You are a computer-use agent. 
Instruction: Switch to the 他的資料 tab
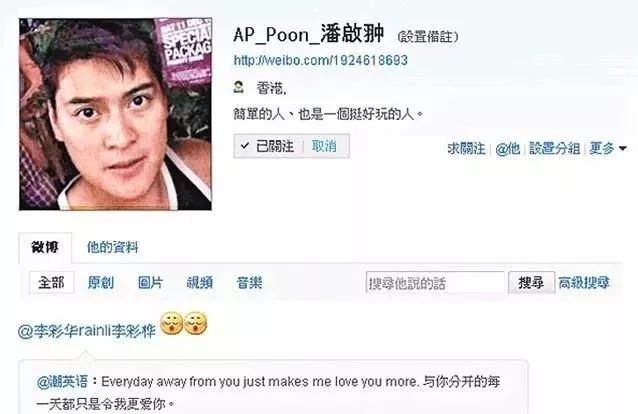coord(113,247)
